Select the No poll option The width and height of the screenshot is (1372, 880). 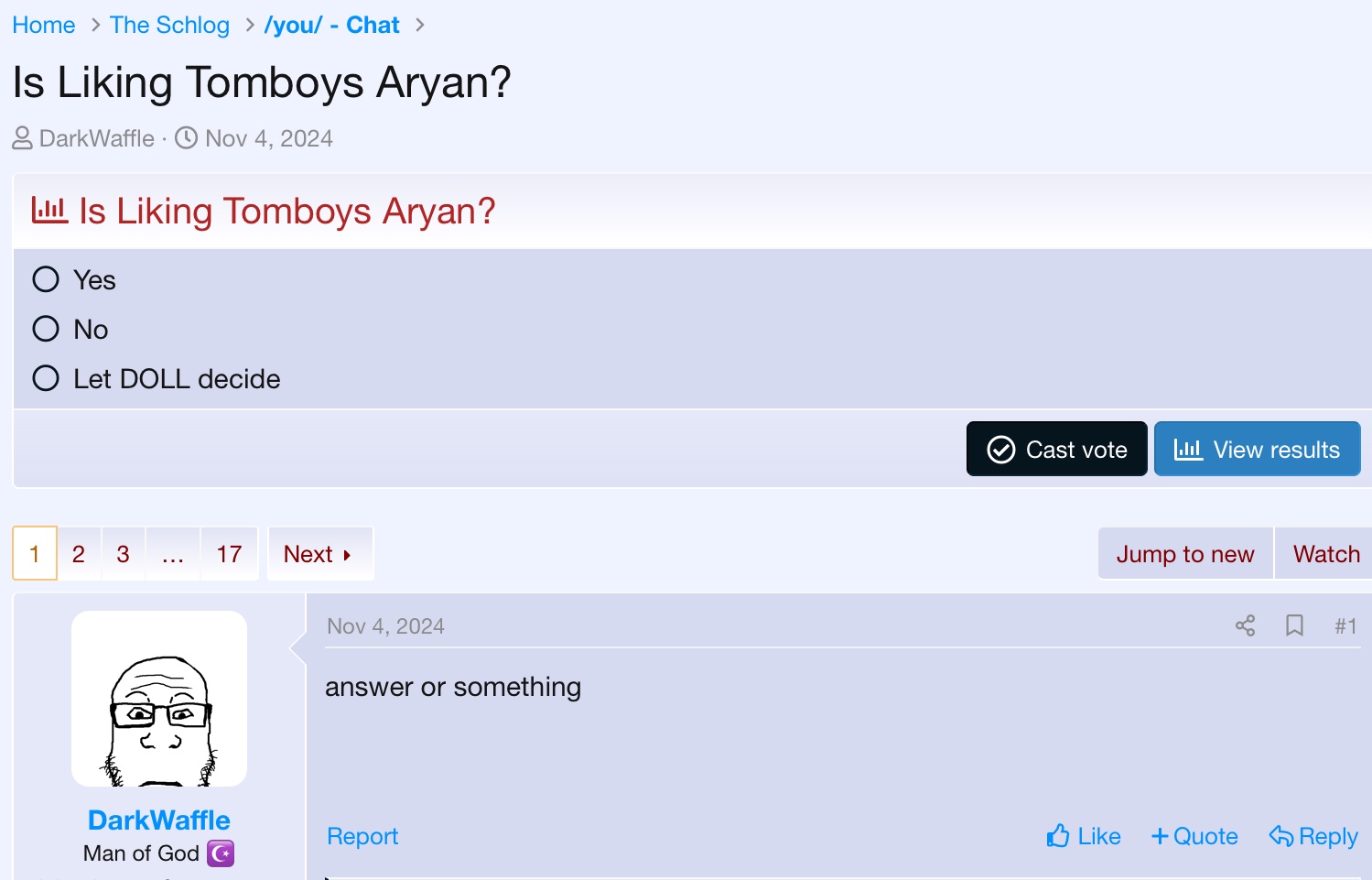[46, 329]
